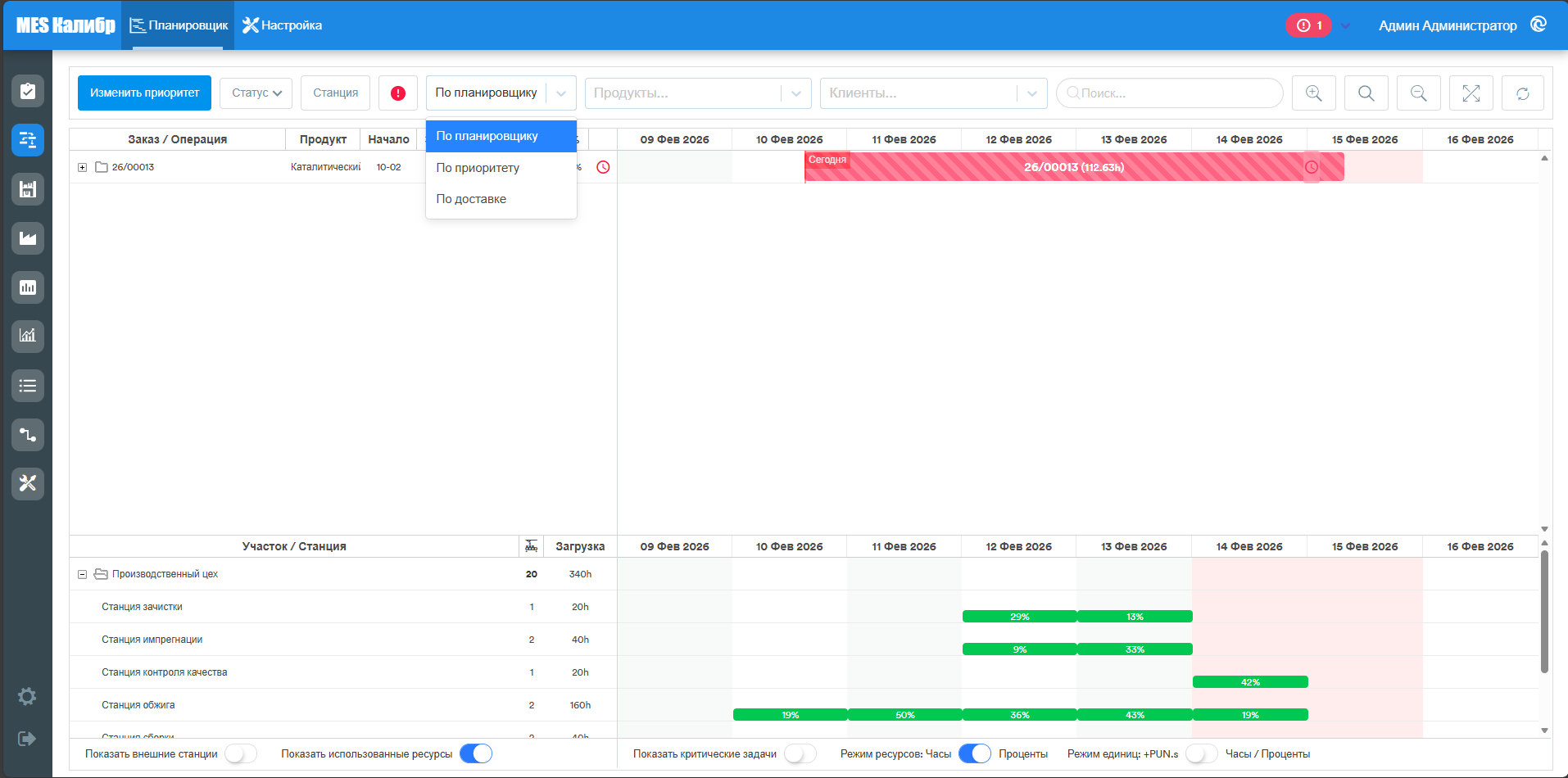
Task: Click the fit-to-screen expand arrows button
Action: 1471,93
